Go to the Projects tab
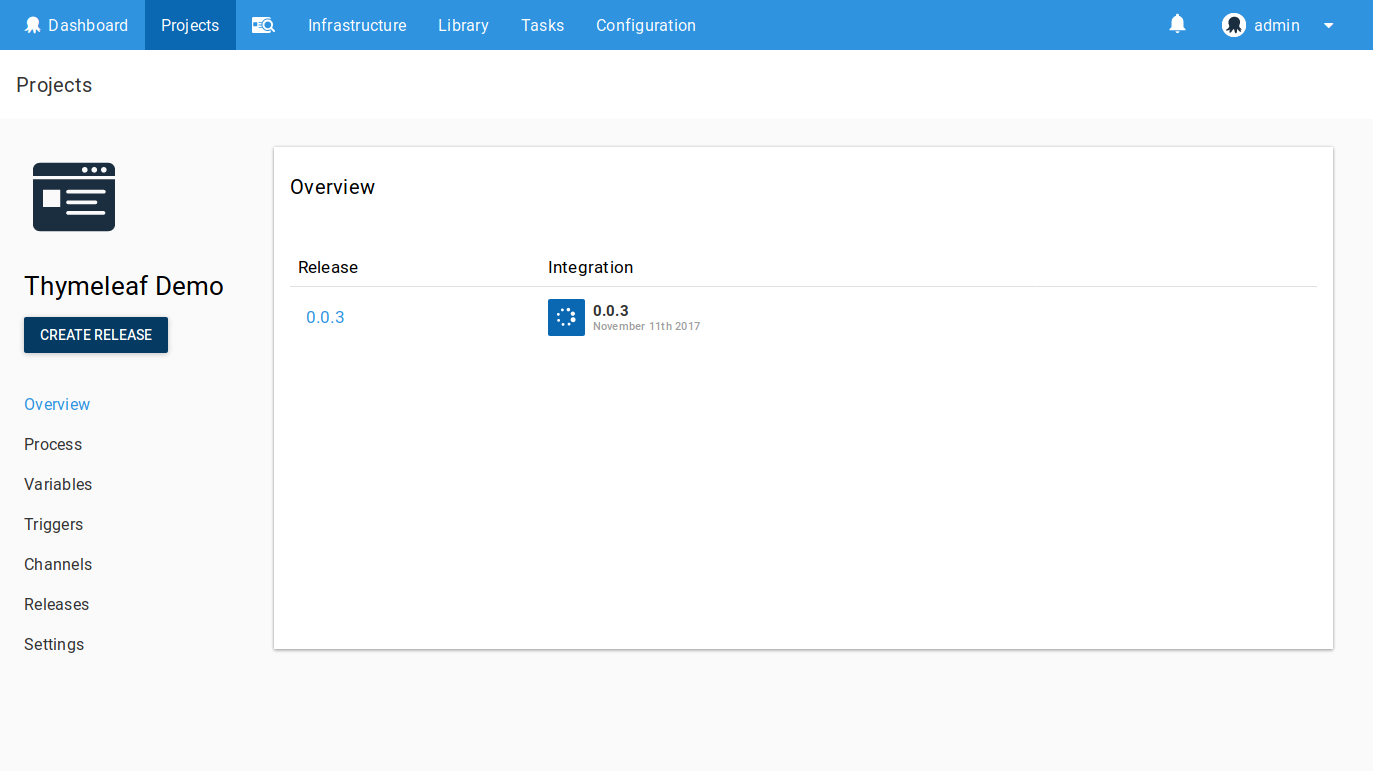This screenshot has width=1373, height=771. click(190, 25)
